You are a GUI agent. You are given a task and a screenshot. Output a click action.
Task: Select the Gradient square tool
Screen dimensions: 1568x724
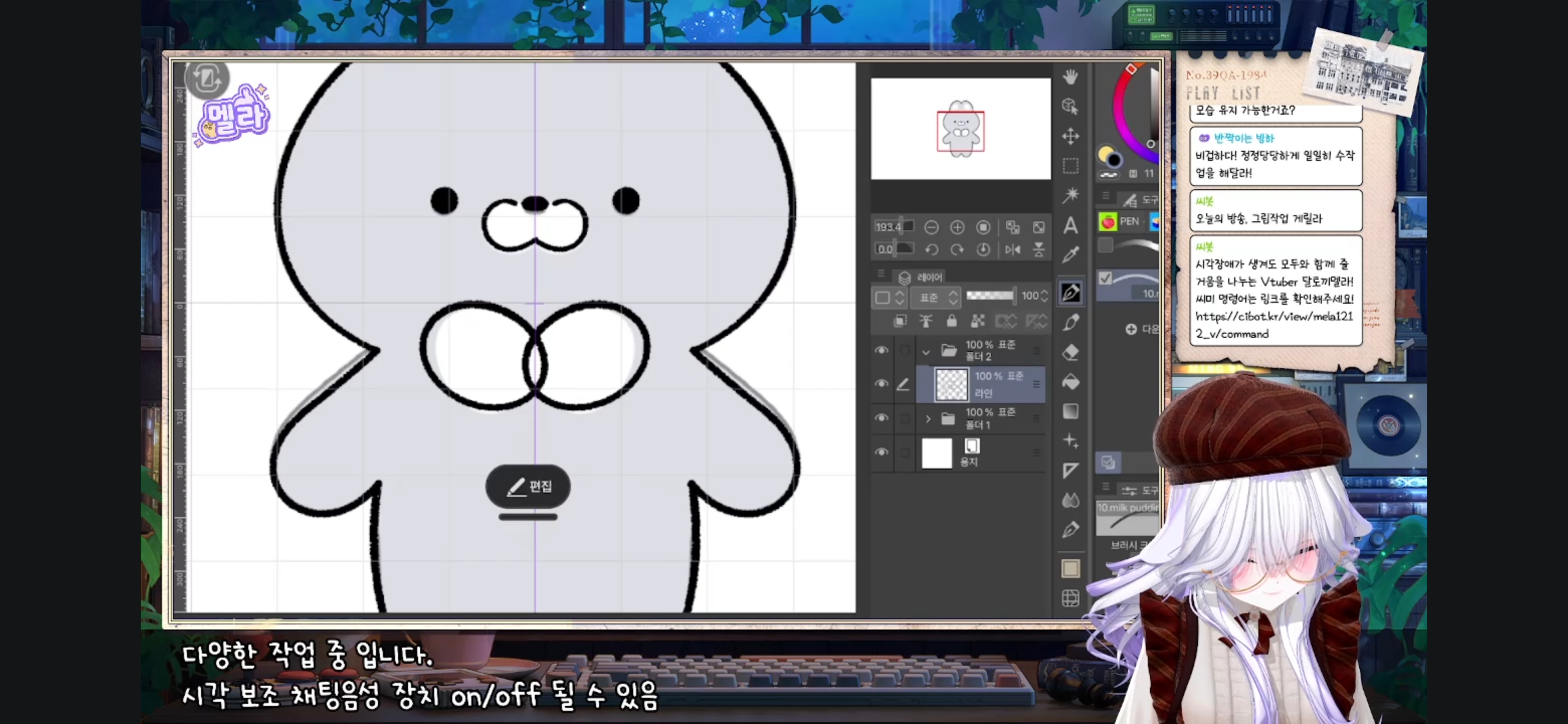tap(1070, 411)
